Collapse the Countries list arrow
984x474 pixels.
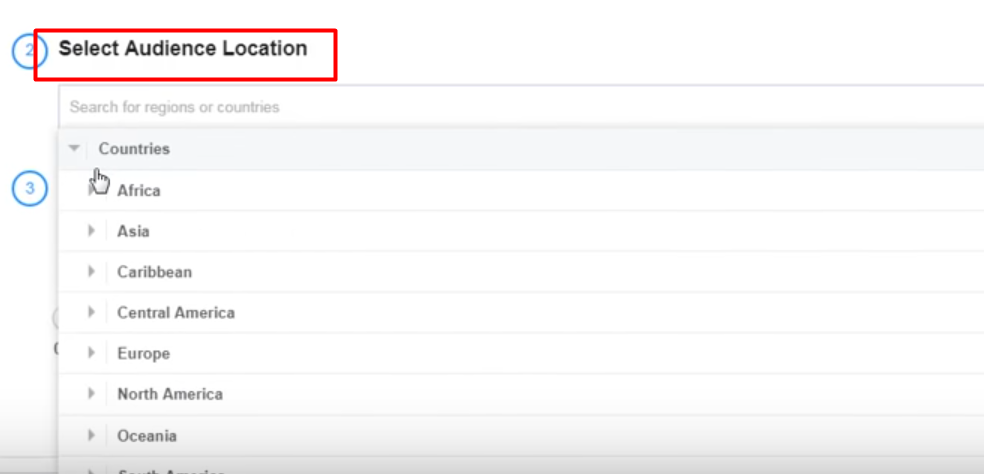pos(74,149)
